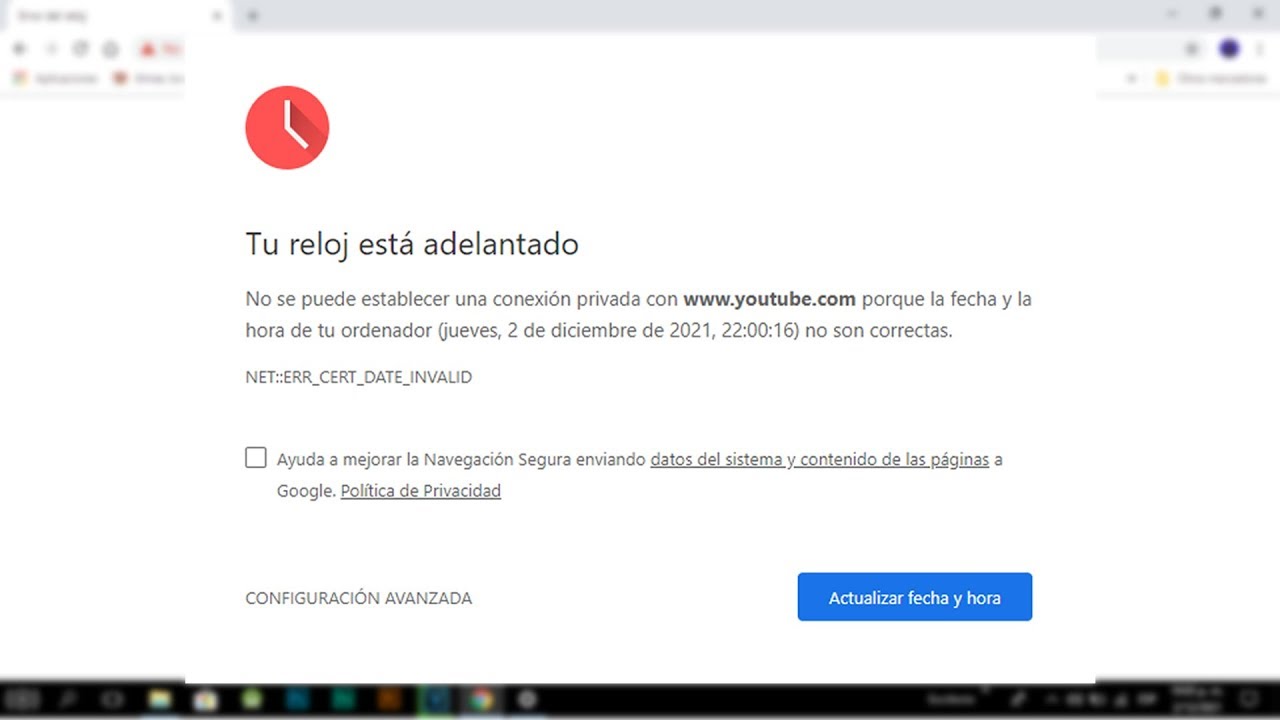Click the Windows Start button
Viewport: 1280px width, 720px height.
(20, 700)
